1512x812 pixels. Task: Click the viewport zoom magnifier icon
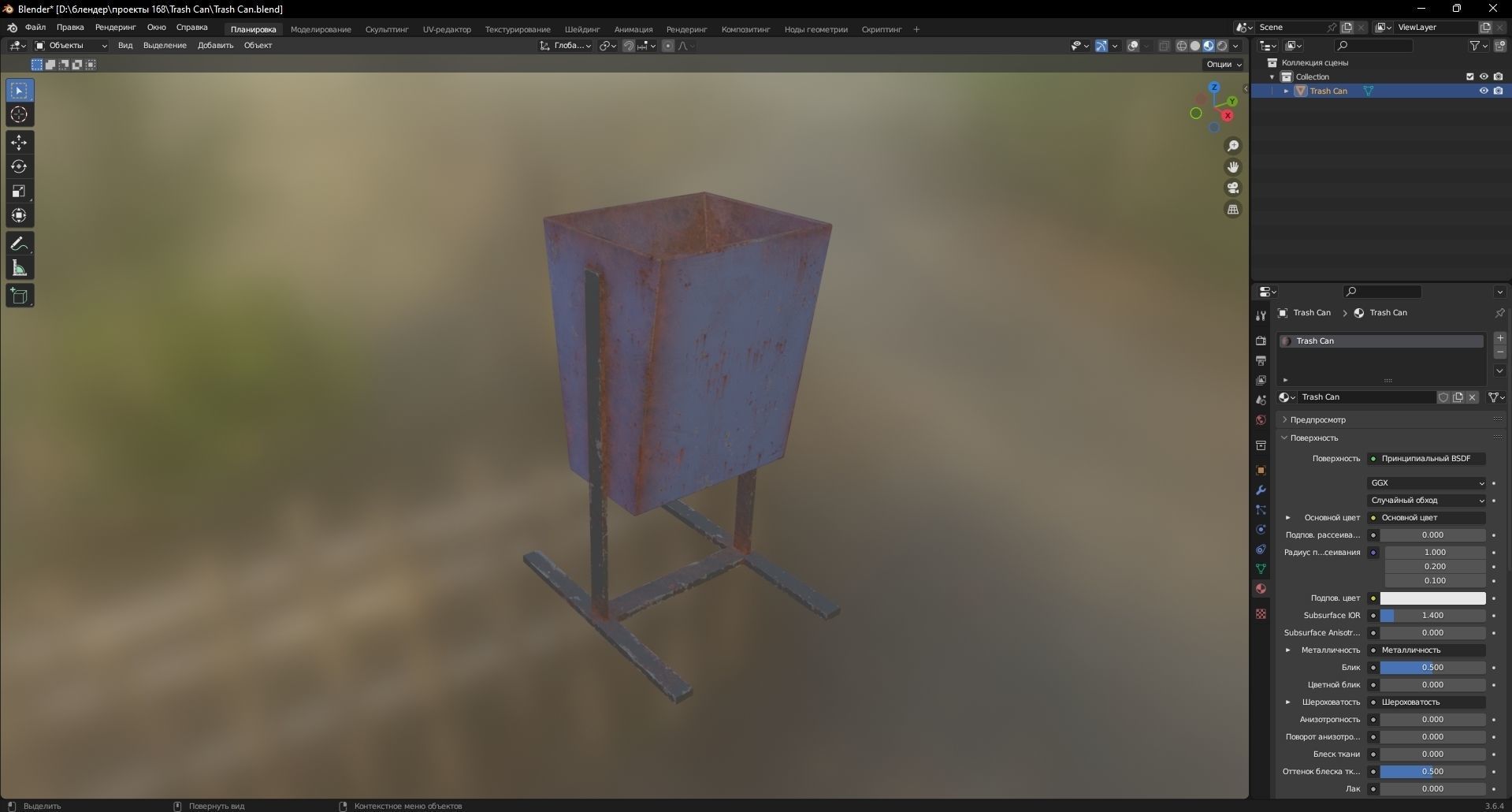1233,146
